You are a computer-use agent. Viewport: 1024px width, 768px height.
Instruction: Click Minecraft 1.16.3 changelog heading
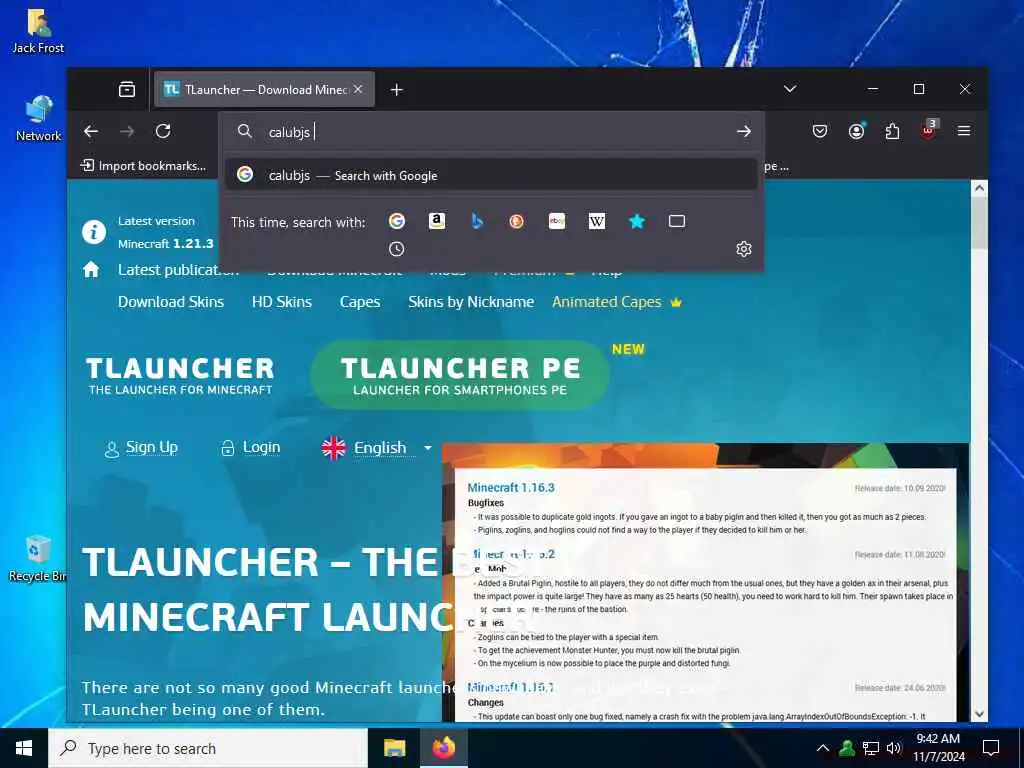pyautogui.click(x=511, y=488)
